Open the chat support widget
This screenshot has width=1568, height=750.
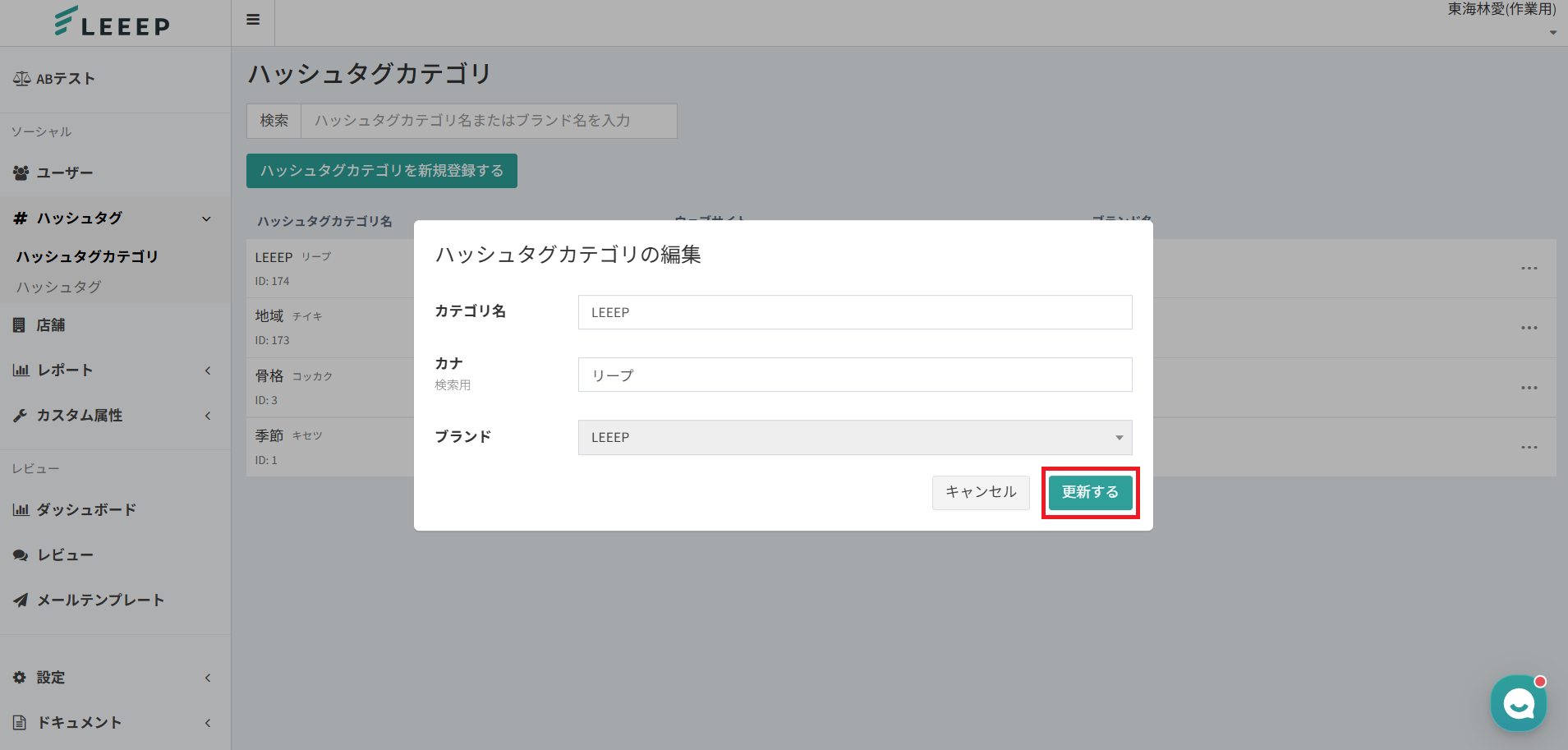[x=1518, y=703]
